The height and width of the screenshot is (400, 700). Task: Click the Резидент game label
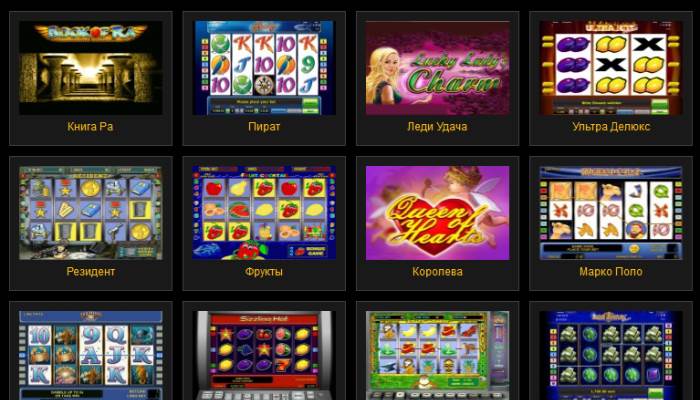91,271
